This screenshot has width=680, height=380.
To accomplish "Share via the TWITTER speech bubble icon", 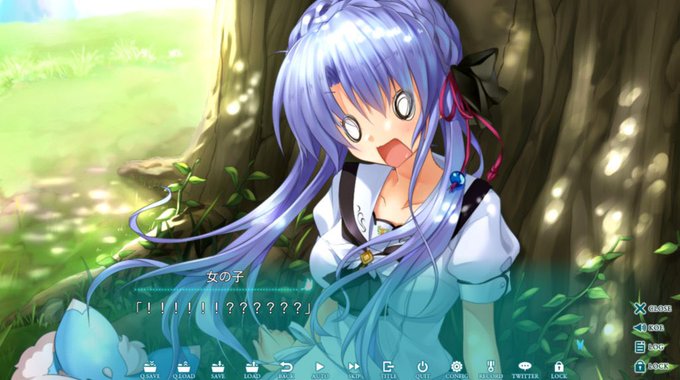I will click(525, 370).
